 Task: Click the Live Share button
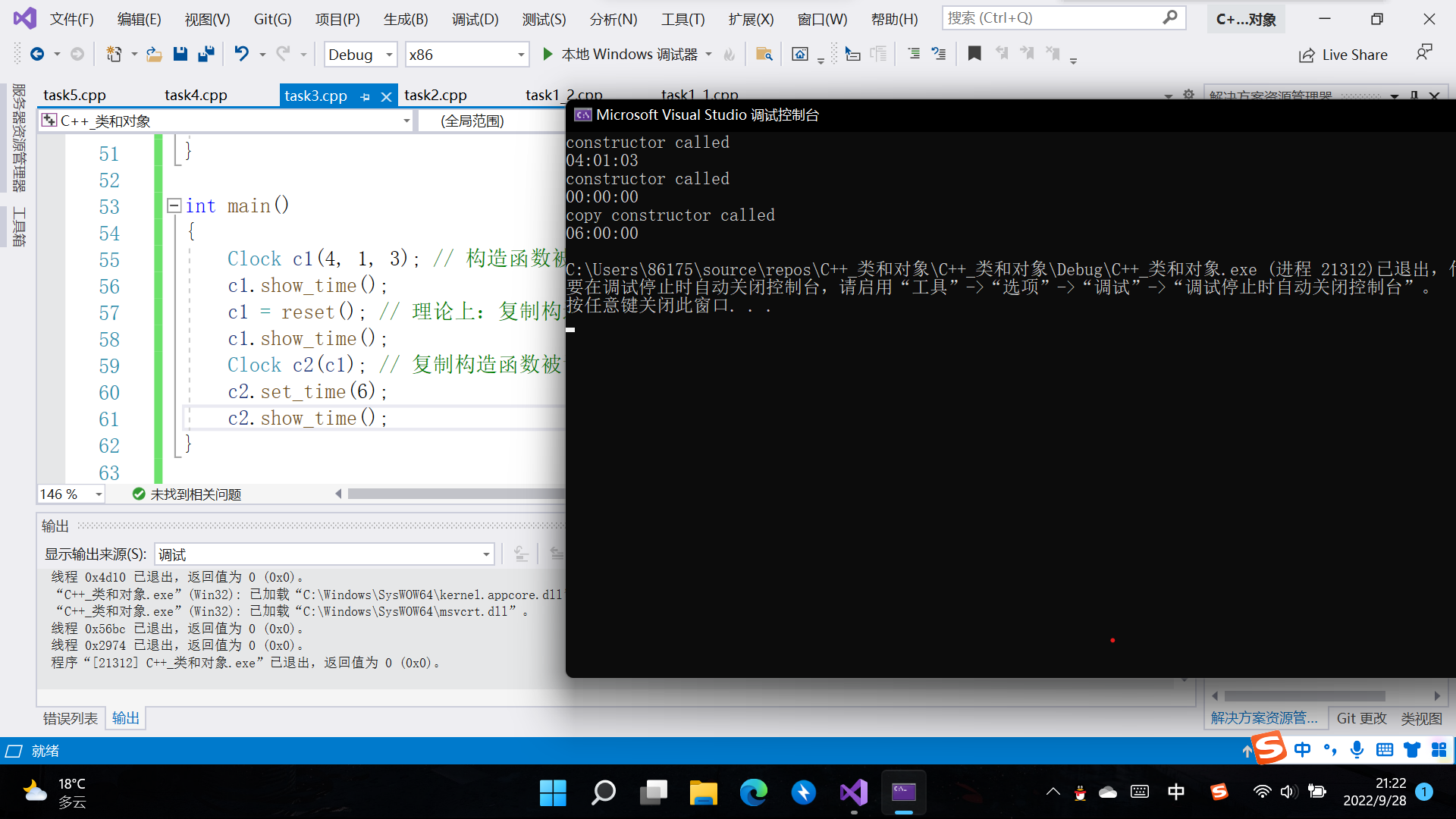[x=1343, y=55]
